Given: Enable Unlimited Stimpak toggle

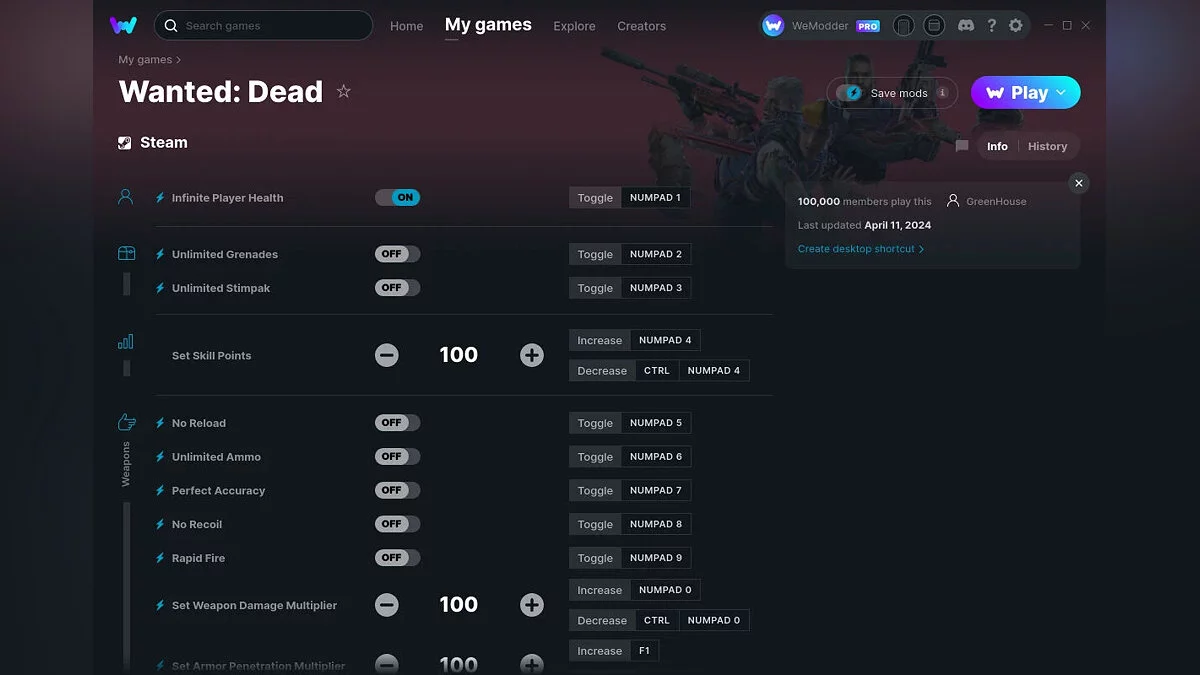Looking at the screenshot, I should (397, 288).
